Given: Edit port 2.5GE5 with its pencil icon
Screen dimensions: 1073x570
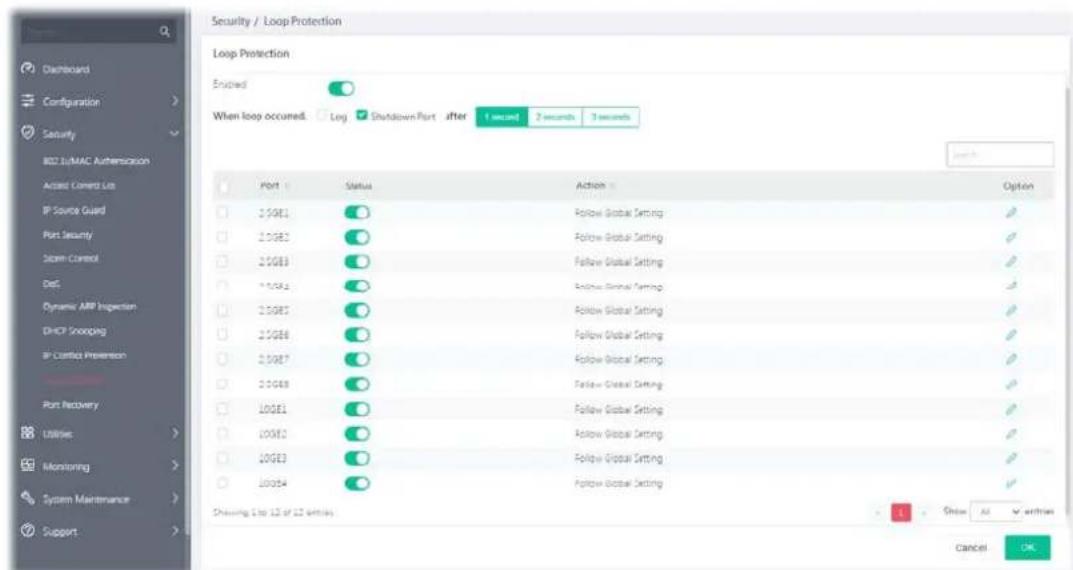Looking at the screenshot, I should [x=1011, y=311].
